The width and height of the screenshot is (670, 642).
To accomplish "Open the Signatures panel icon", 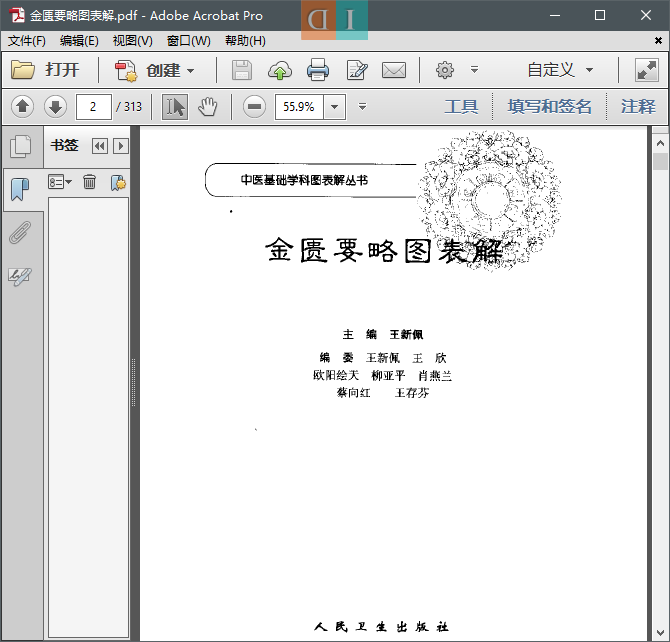I will click(20, 277).
